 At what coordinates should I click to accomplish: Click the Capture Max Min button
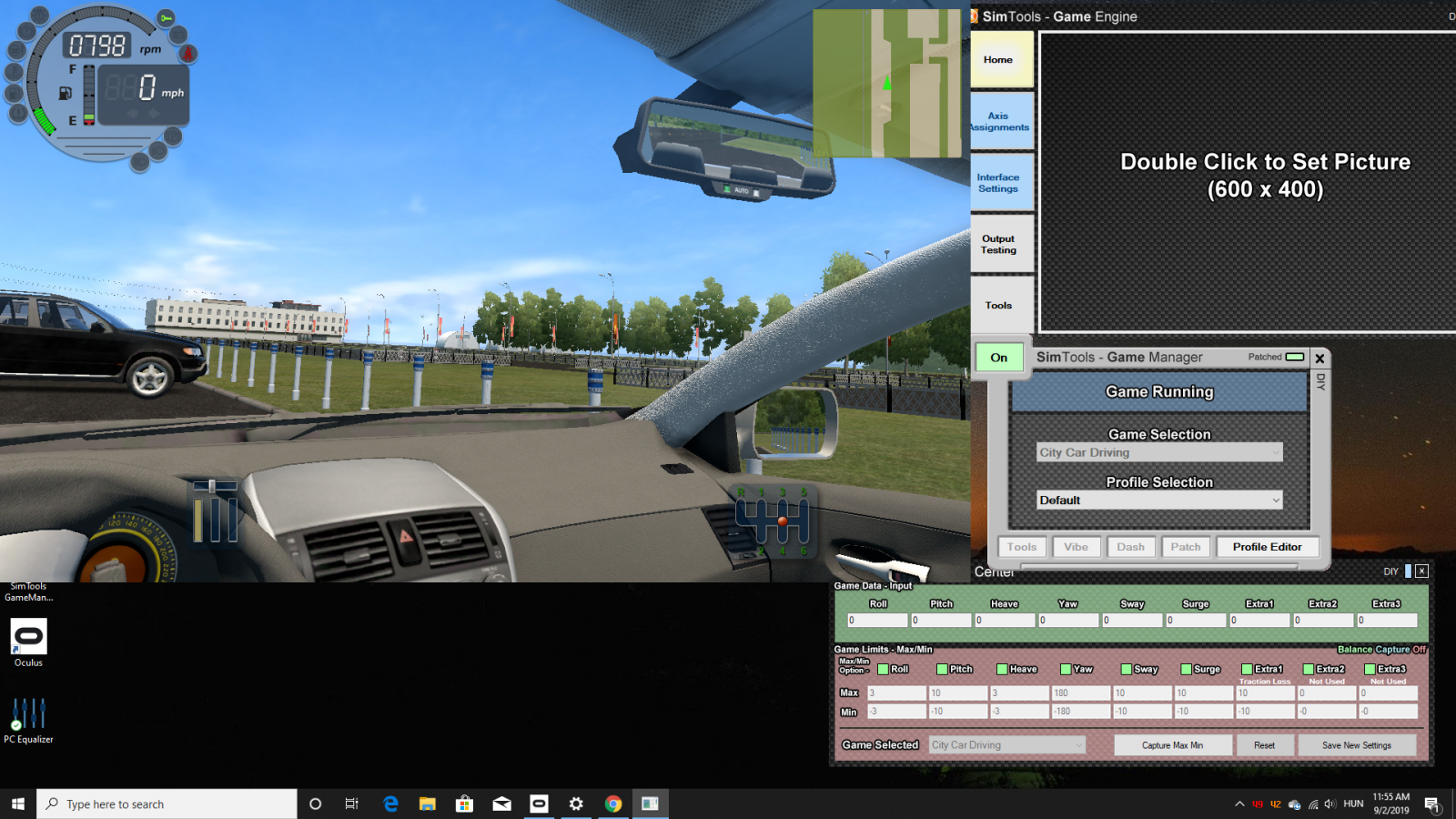(1172, 745)
